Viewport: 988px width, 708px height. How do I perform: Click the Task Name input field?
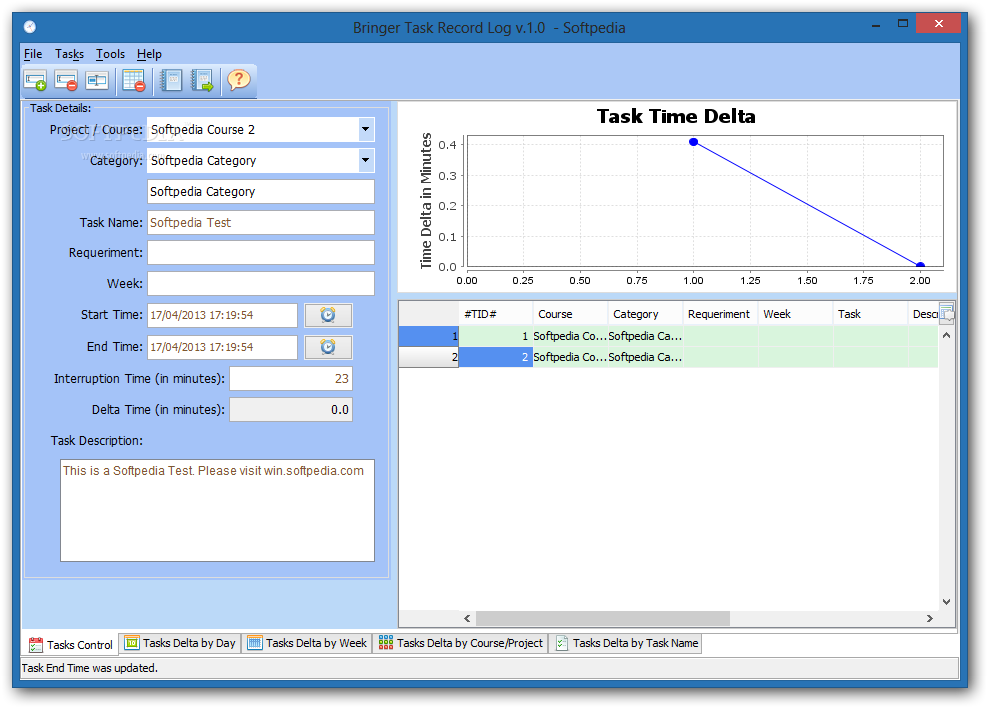261,222
